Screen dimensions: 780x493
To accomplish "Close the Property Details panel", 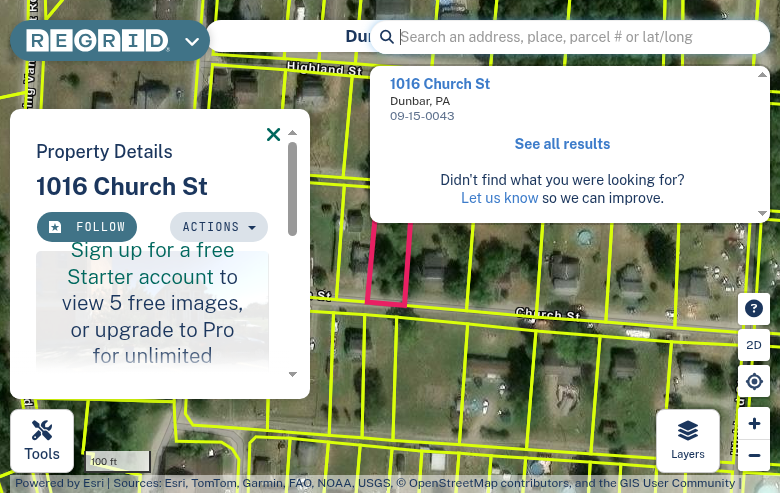I will pyautogui.click(x=273, y=134).
